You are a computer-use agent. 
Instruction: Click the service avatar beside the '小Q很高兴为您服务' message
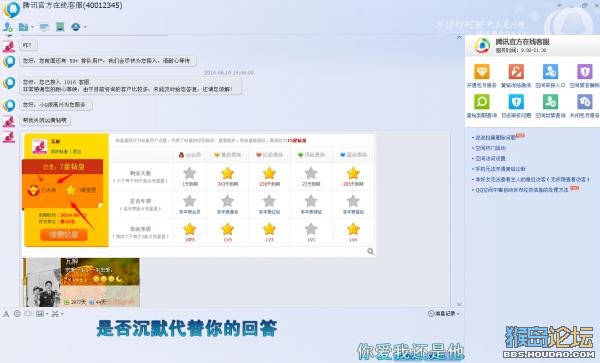click(9, 105)
